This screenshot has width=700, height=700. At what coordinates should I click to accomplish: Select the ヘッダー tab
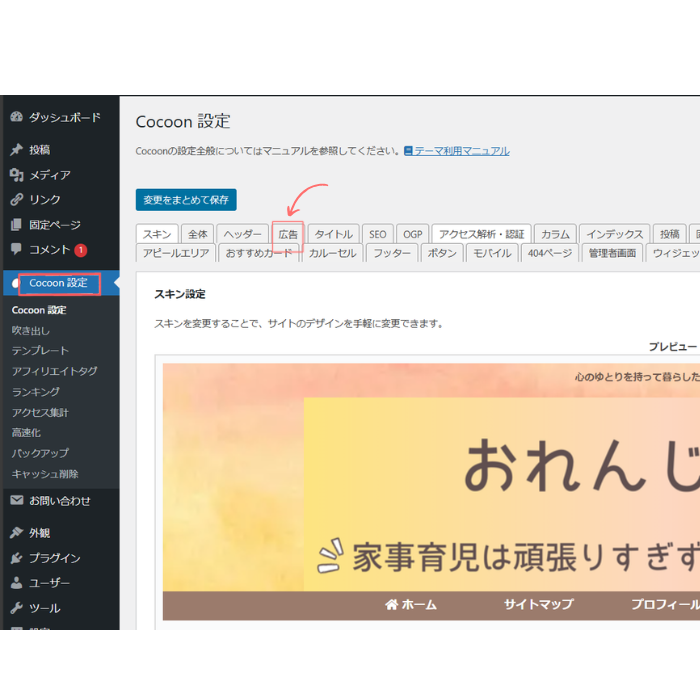[x=243, y=234]
